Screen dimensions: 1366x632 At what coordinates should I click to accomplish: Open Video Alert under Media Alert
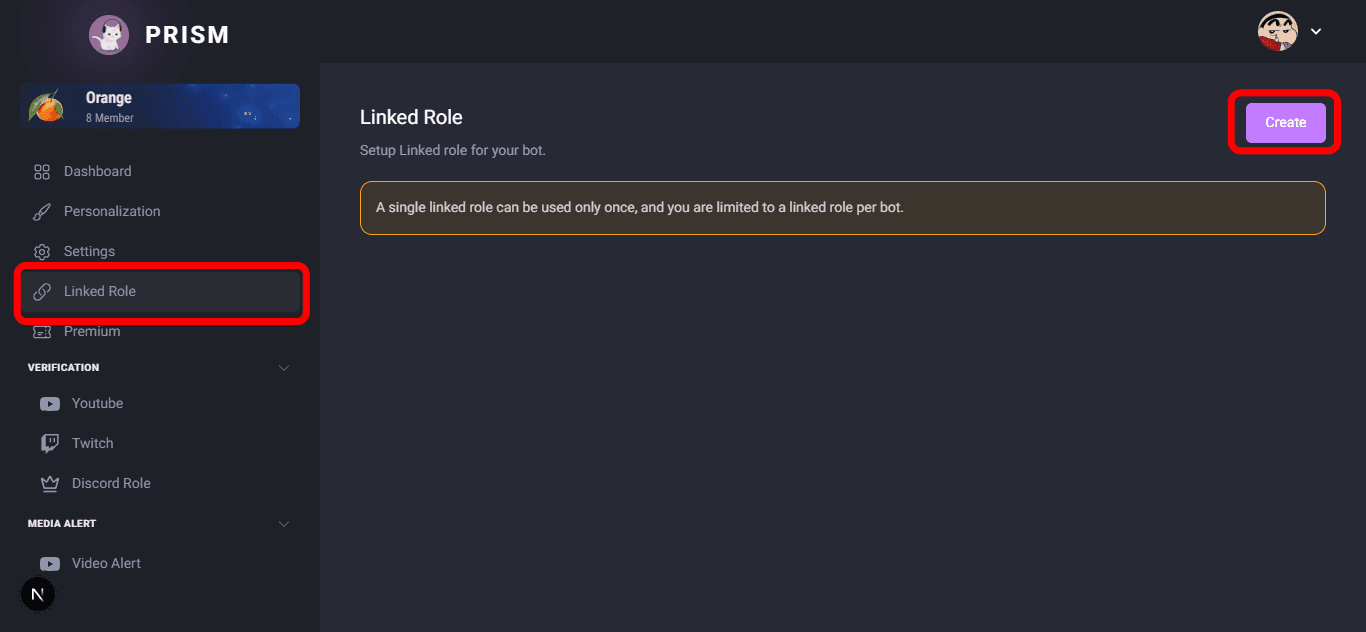point(106,563)
